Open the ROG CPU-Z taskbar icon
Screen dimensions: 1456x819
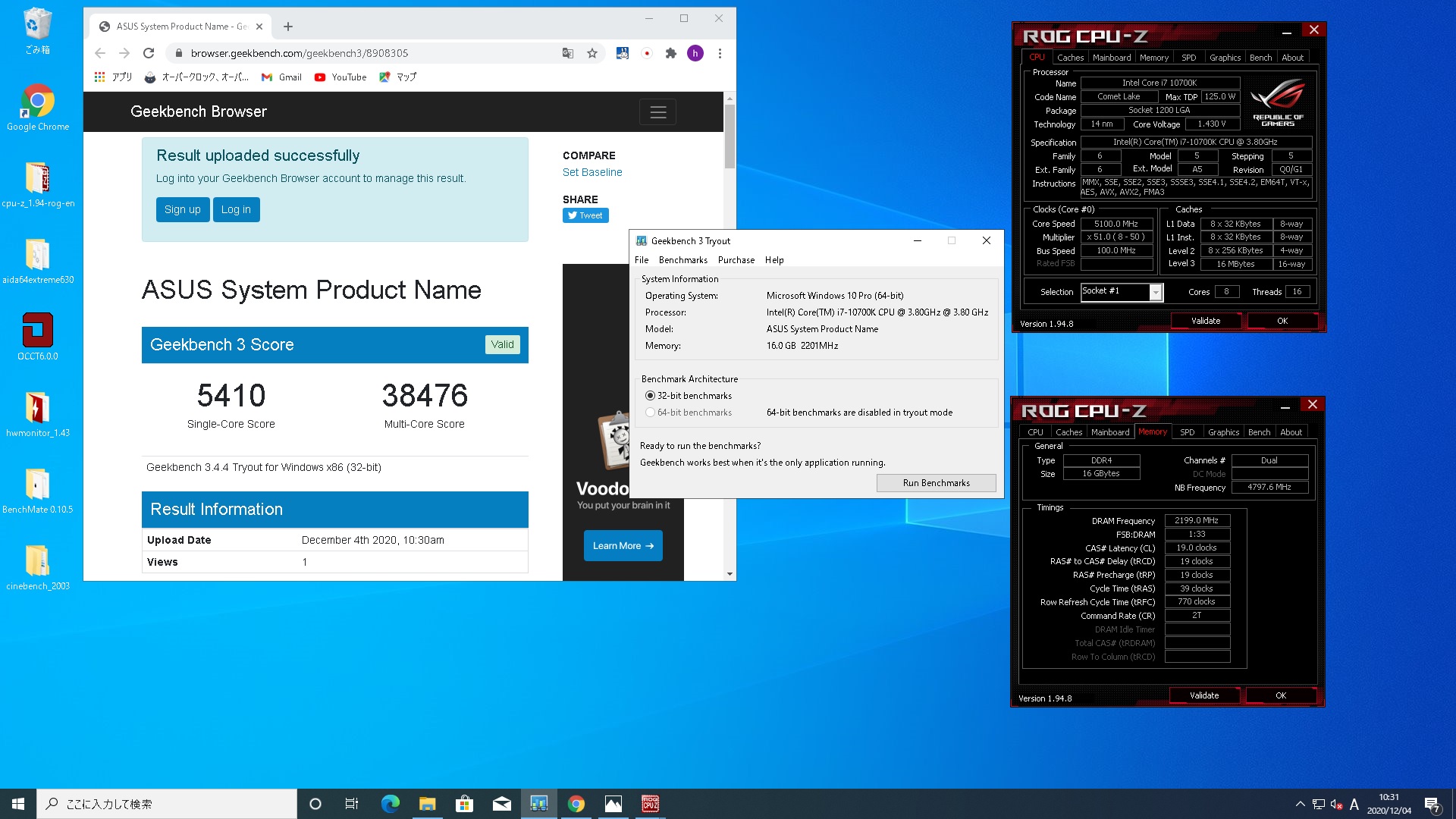point(650,804)
